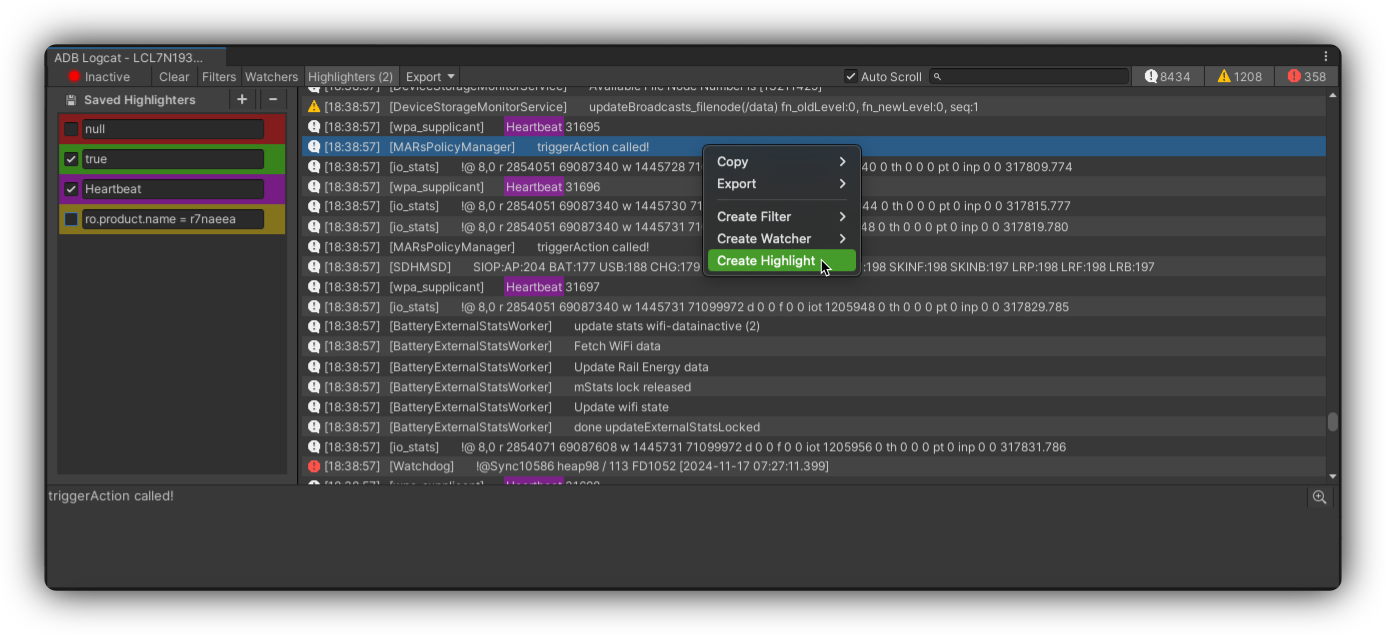
Task: Expand the Create Filter submenu
Action: (781, 217)
